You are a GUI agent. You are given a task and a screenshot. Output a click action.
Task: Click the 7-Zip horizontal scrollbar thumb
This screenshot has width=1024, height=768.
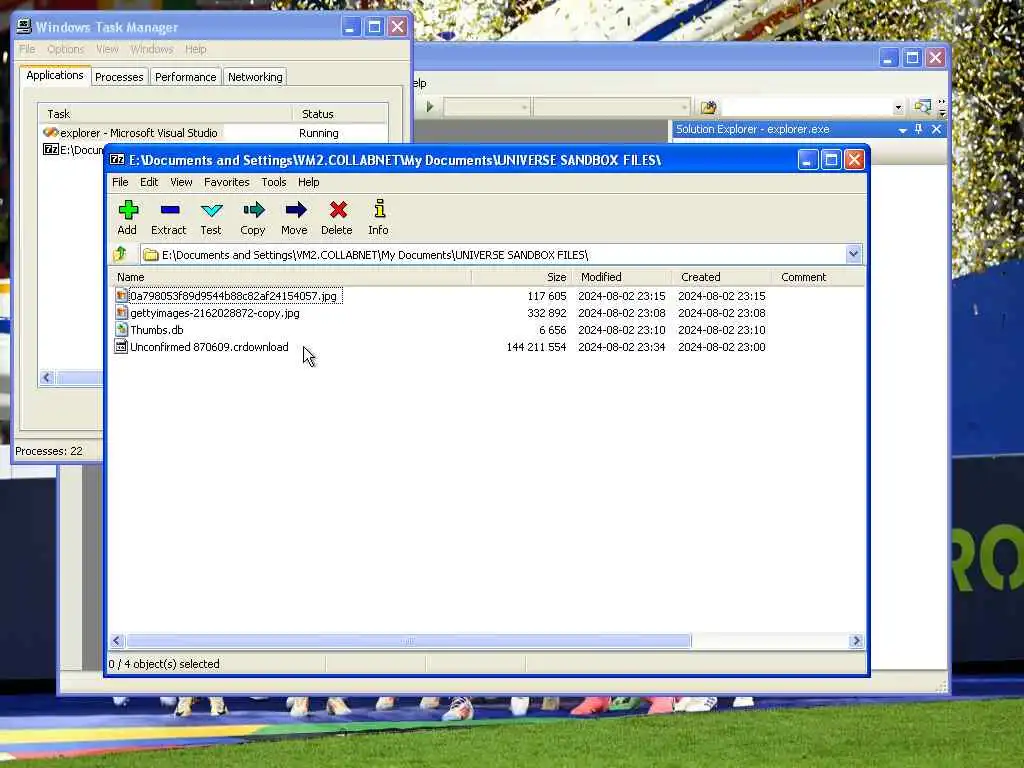(x=409, y=641)
